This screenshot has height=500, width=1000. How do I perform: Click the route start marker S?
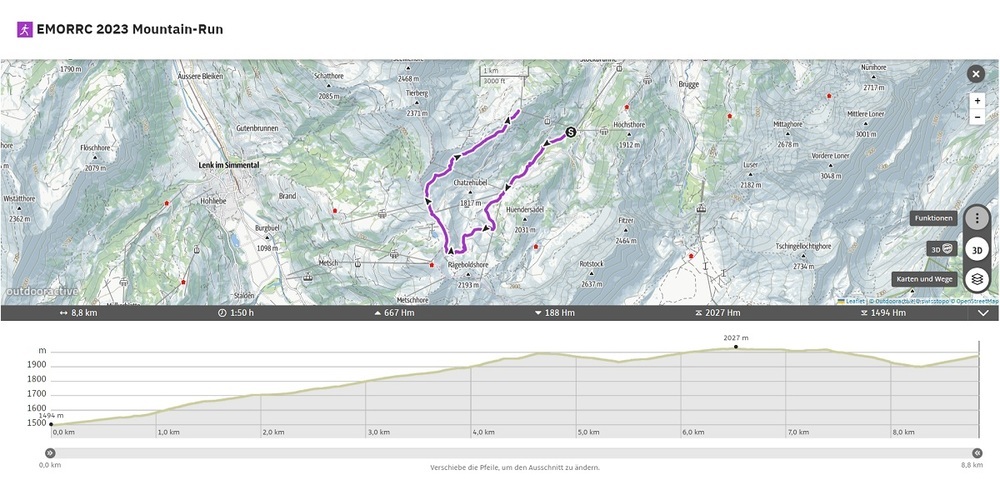pyautogui.click(x=571, y=131)
